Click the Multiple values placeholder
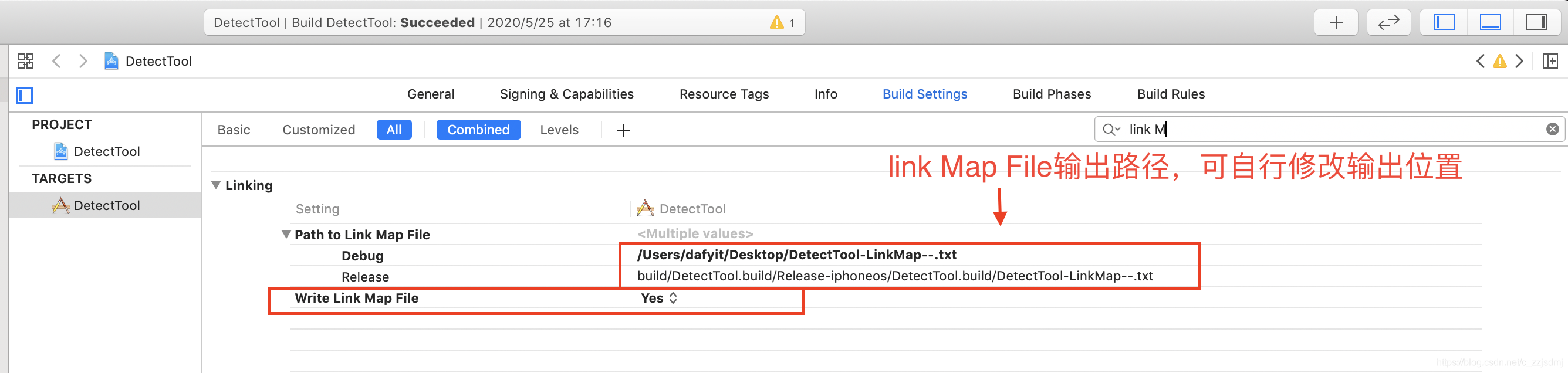Viewport: 1568px width, 373px height. coord(695,233)
